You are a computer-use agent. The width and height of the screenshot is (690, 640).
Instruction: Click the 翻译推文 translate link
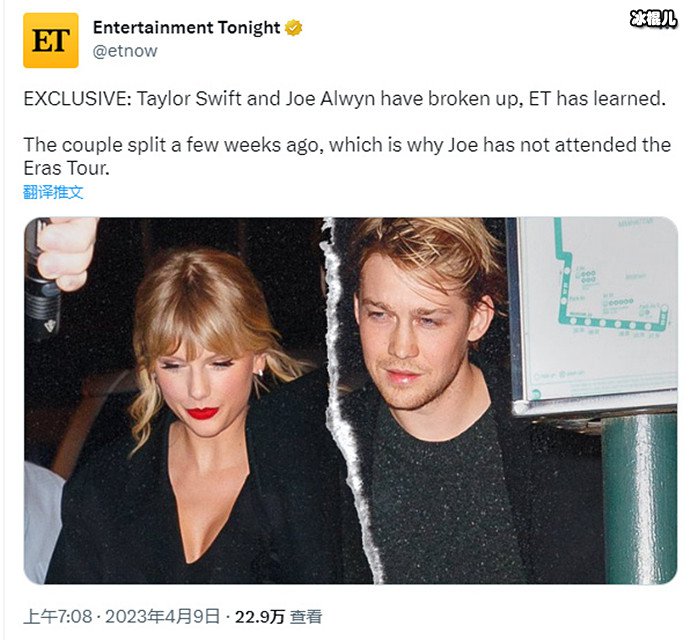[53, 192]
